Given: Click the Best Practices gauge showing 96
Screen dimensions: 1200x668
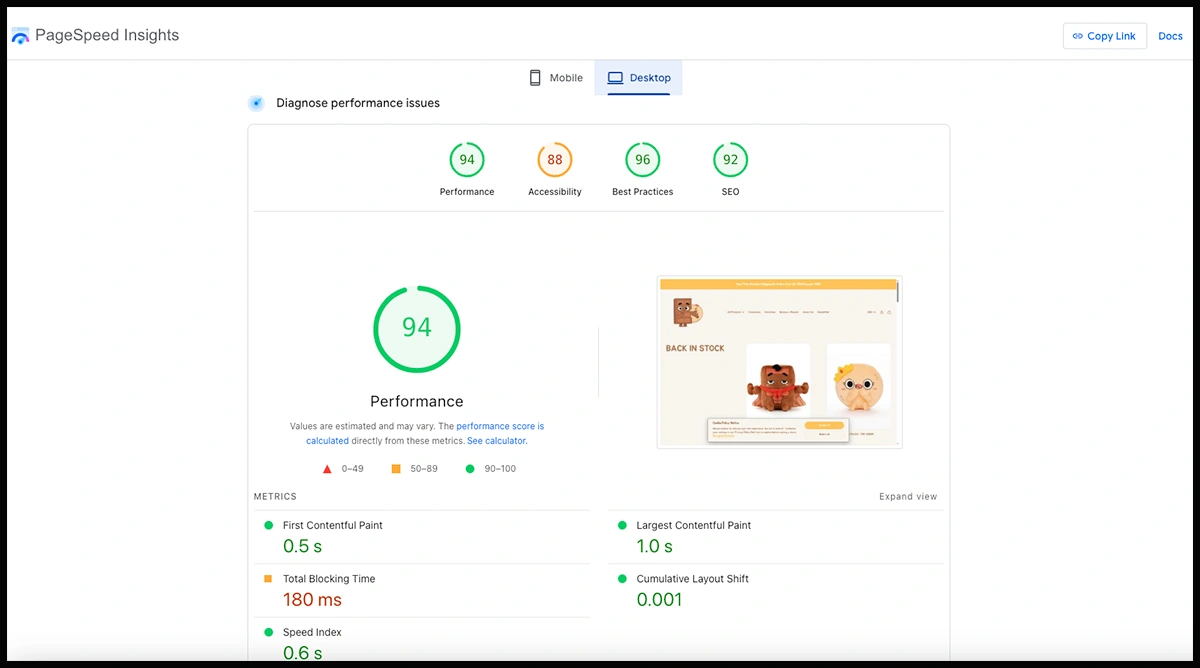Looking at the screenshot, I should point(642,160).
